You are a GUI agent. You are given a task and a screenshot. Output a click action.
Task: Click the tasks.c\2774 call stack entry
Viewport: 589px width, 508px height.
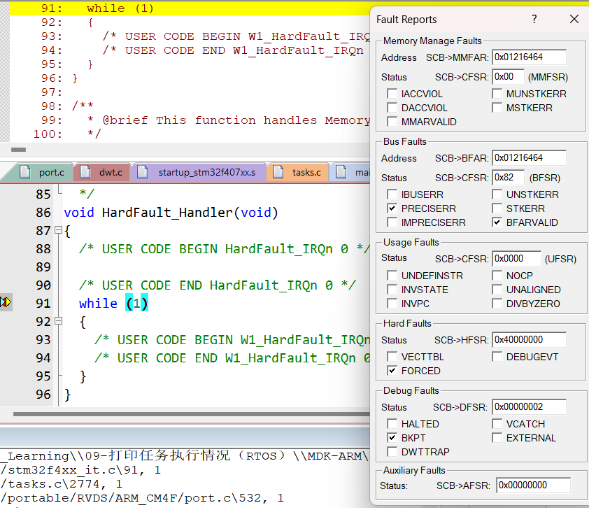[x=61, y=484]
